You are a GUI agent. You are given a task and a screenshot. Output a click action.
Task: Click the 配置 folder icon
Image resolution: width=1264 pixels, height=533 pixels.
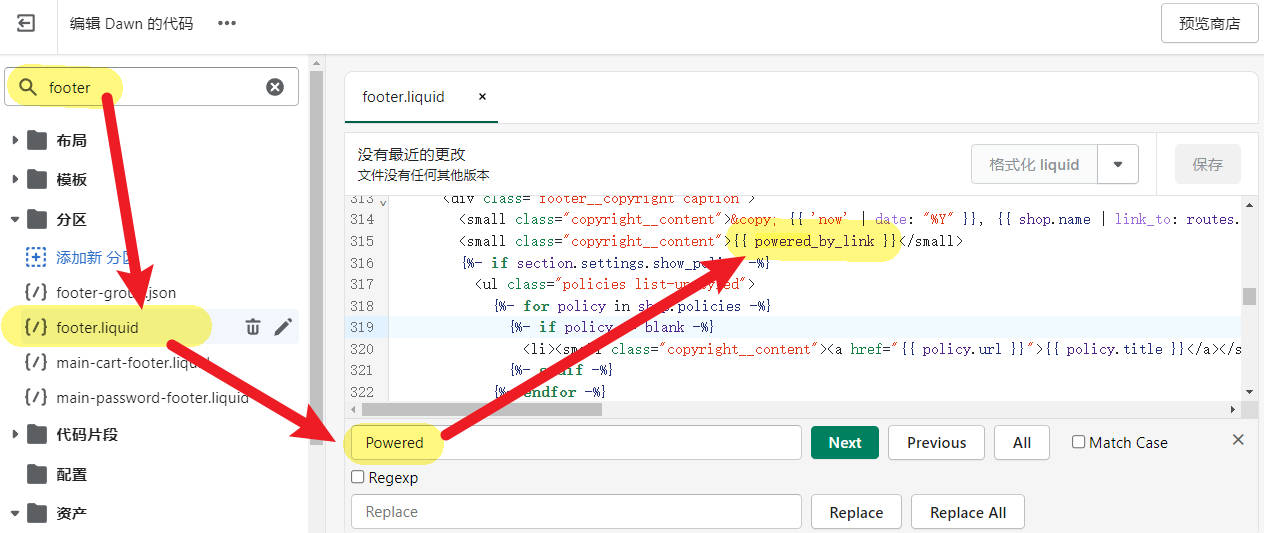click(37, 474)
